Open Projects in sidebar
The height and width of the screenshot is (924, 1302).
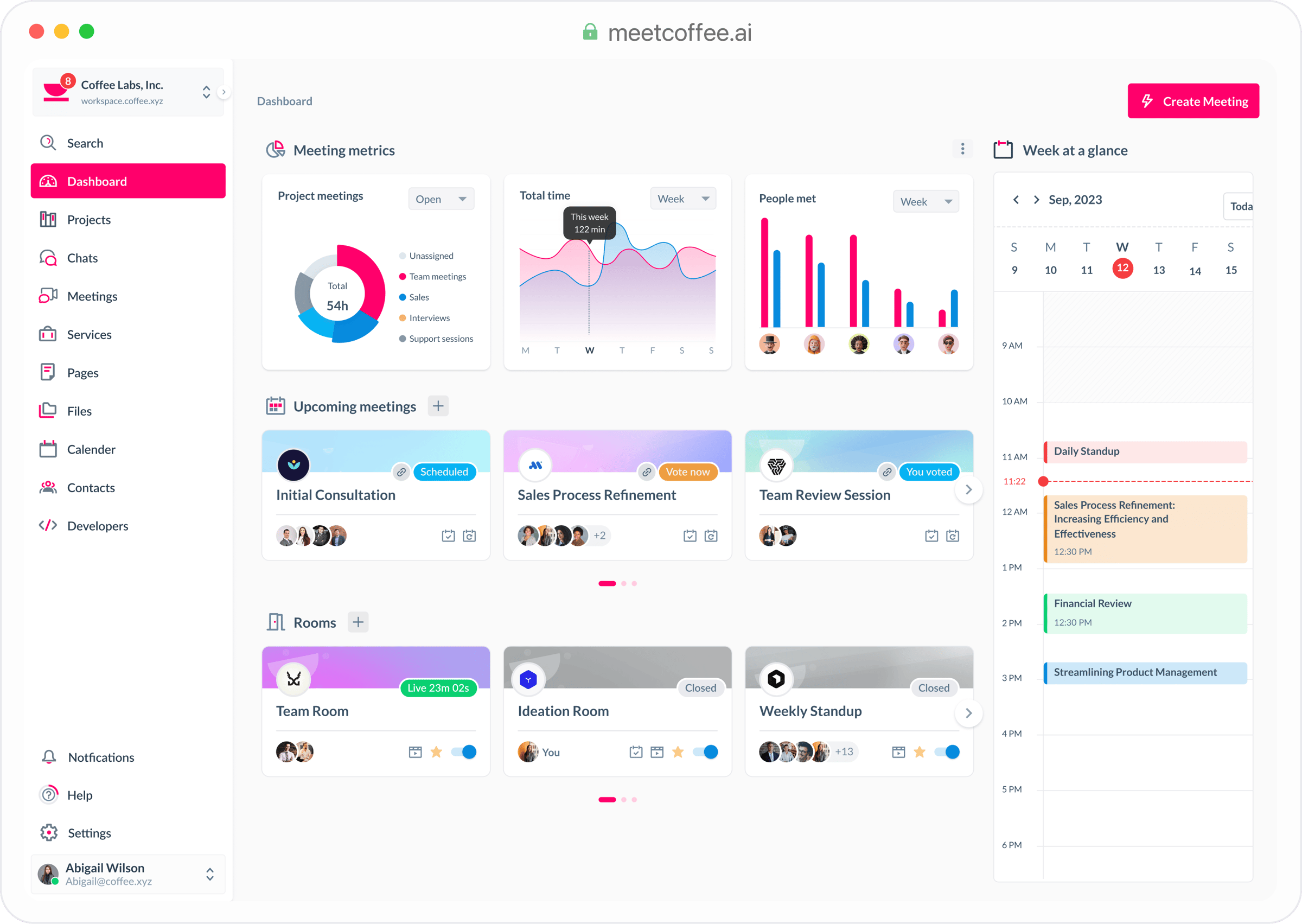(x=128, y=220)
